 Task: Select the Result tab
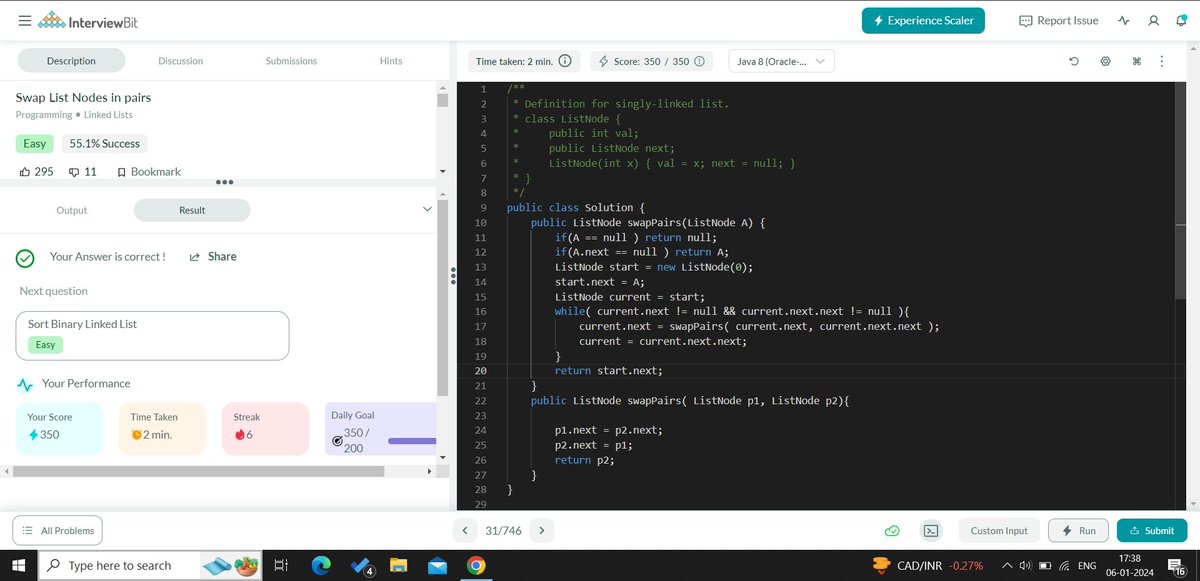192,210
